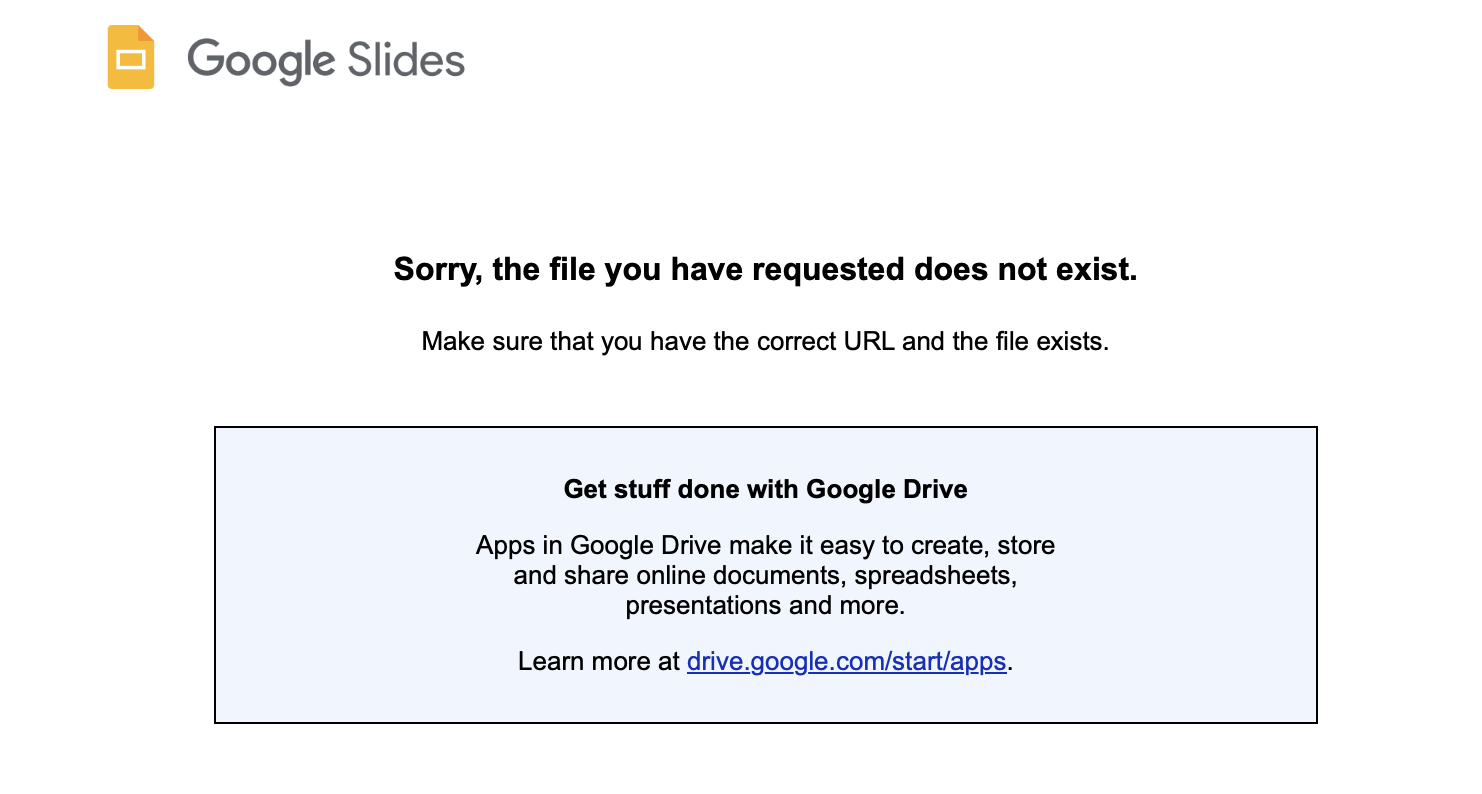Image resolution: width=1482 pixels, height=794 pixels.
Task: Click the "Google" word in the logo
Action: (260, 60)
